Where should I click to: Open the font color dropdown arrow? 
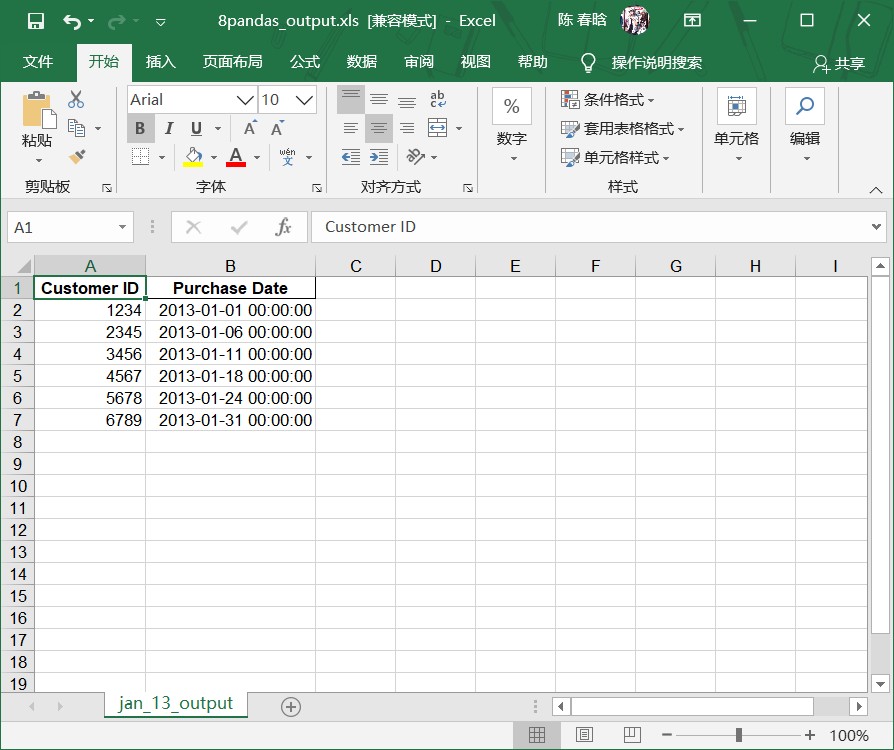pyautogui.click(x=257, y=157)
